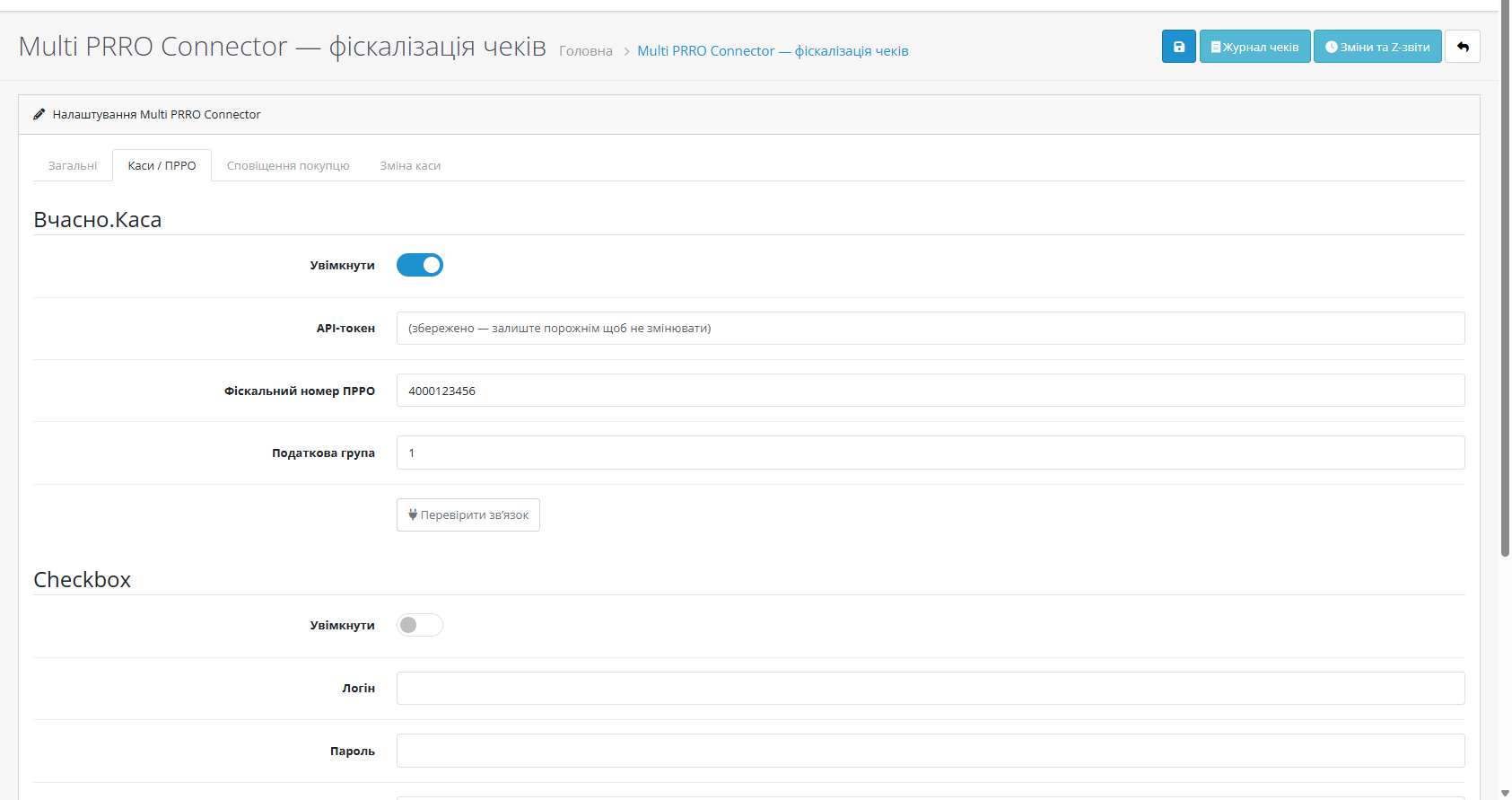This screenshot has height=800, width=1512.
Task: Click the Головна breadcrumb link
Action: click(x=586, y=51)
